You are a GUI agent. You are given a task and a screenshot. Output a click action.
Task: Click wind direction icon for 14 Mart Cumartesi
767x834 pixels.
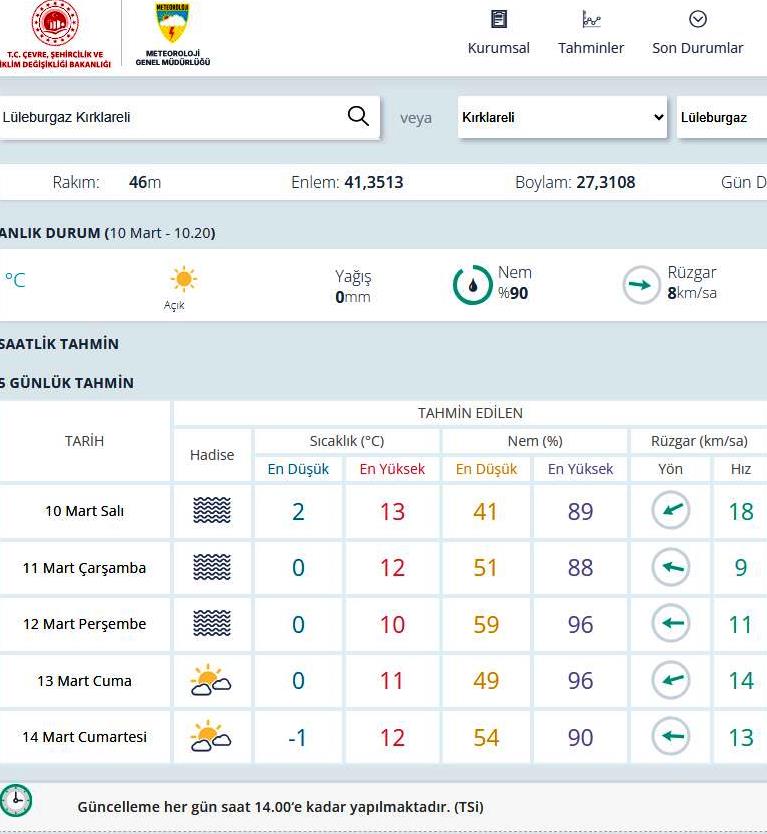click(671, 738)
